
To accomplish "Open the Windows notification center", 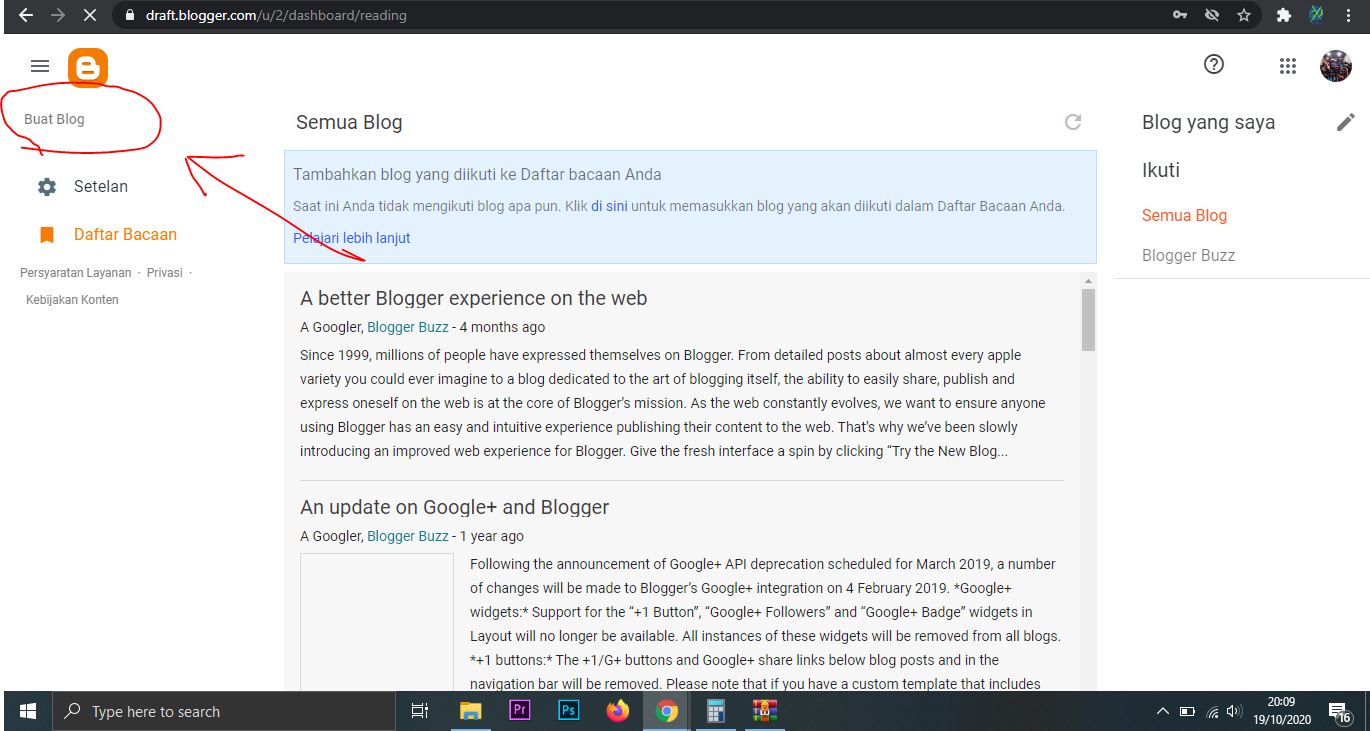I will [x=1339, y=712].
